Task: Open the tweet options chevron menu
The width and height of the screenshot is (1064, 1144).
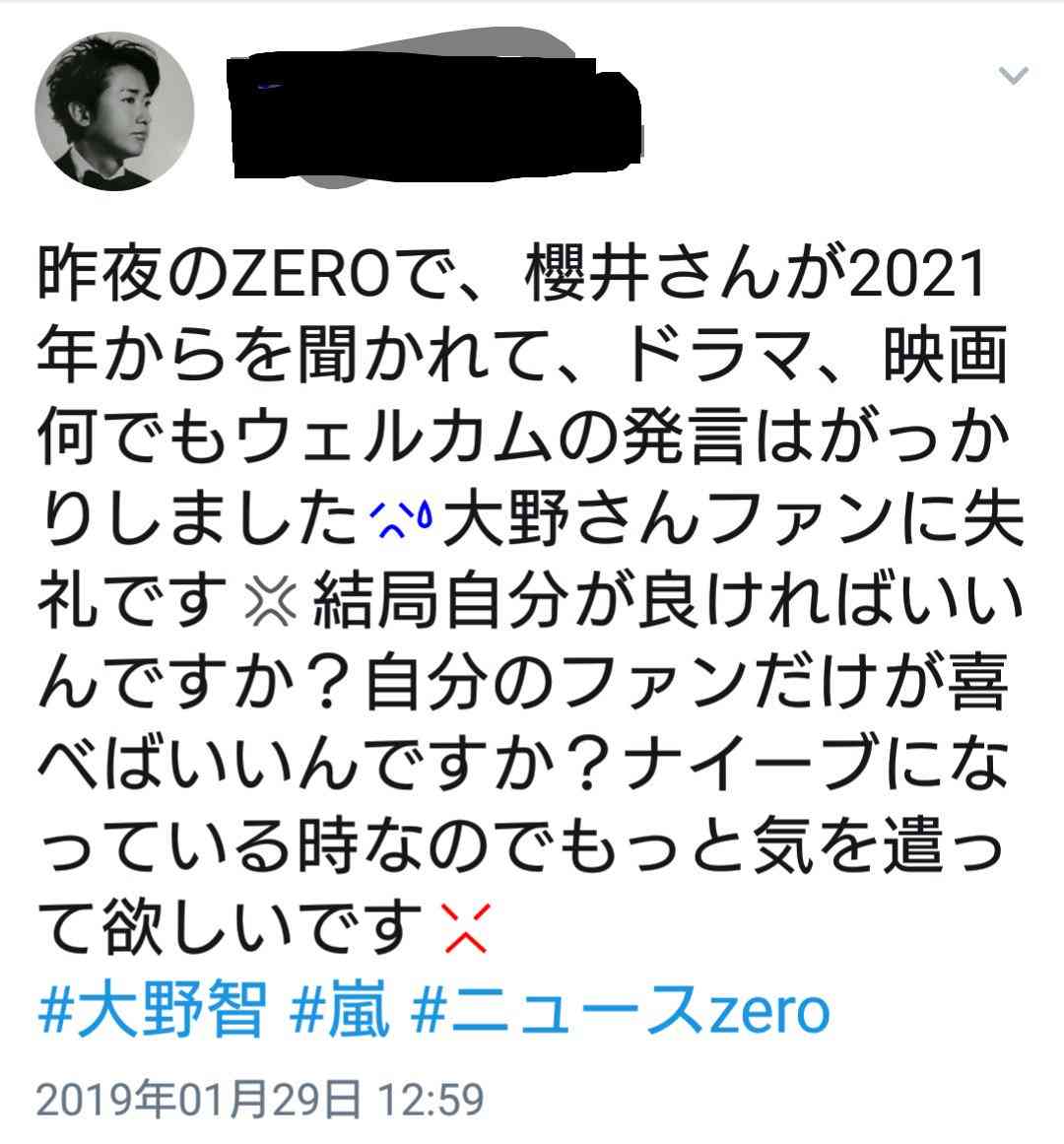Action: [1013, 75]
